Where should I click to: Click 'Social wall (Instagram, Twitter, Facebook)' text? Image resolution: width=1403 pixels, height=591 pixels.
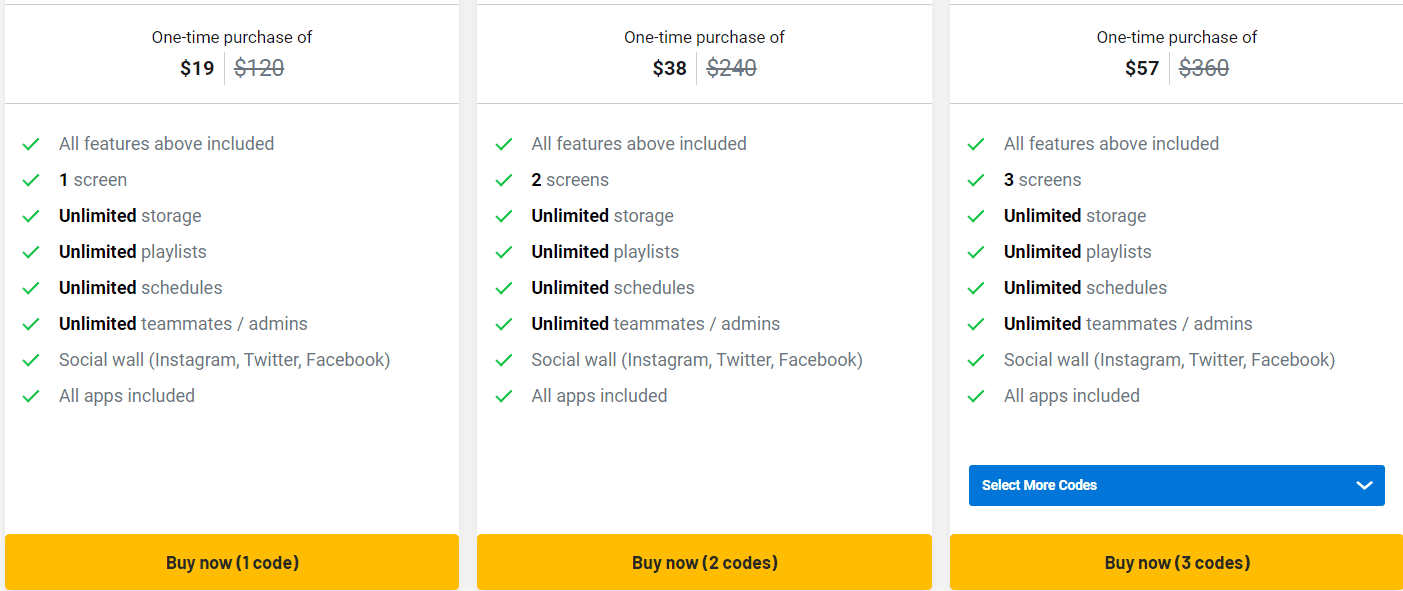coord(224,360)
